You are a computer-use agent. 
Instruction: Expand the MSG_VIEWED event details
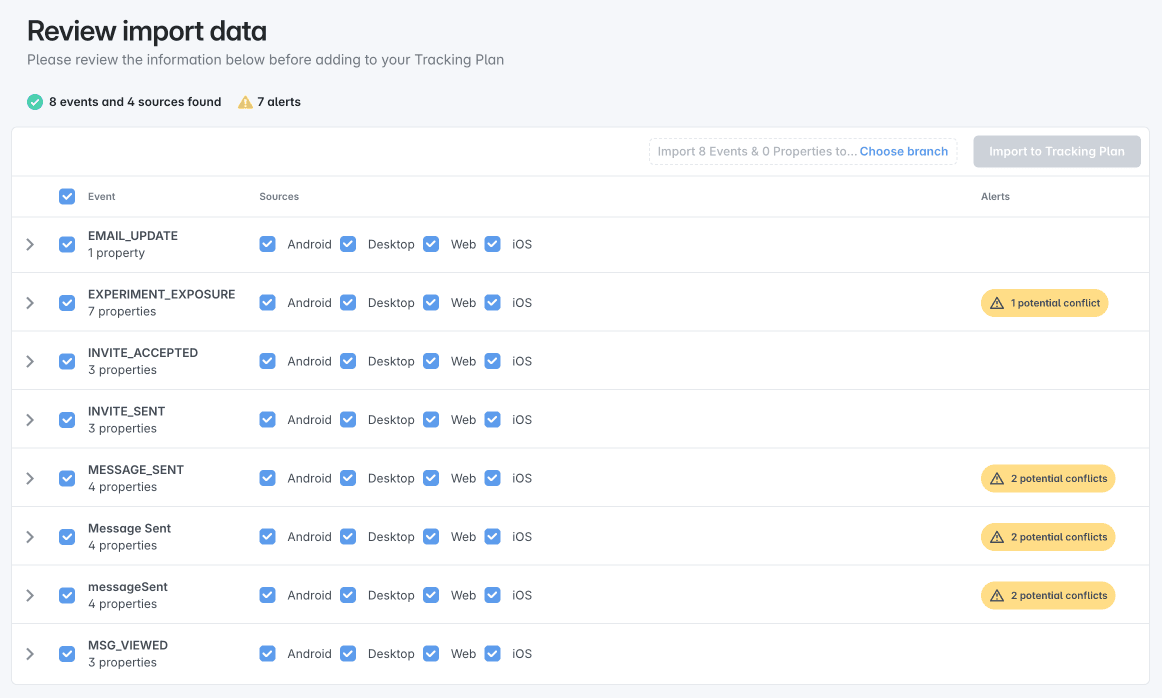coord(30,653)
